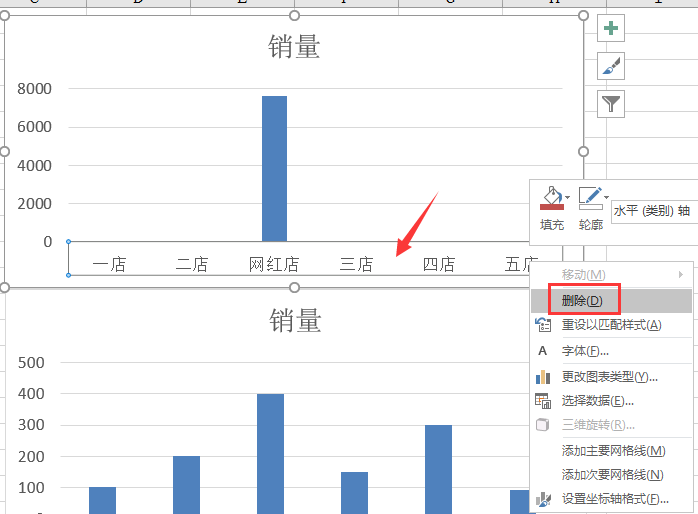Click the 三店 axis label
Image resolution: width=698 pixels, height=514 pixels.
[357, 264]
